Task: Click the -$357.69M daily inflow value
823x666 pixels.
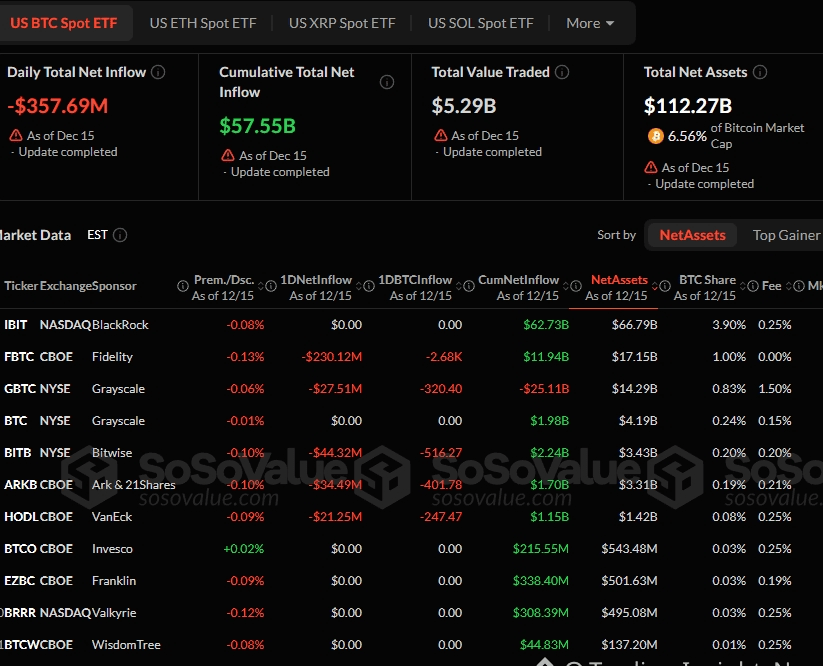Action: [x=58, y=106]
